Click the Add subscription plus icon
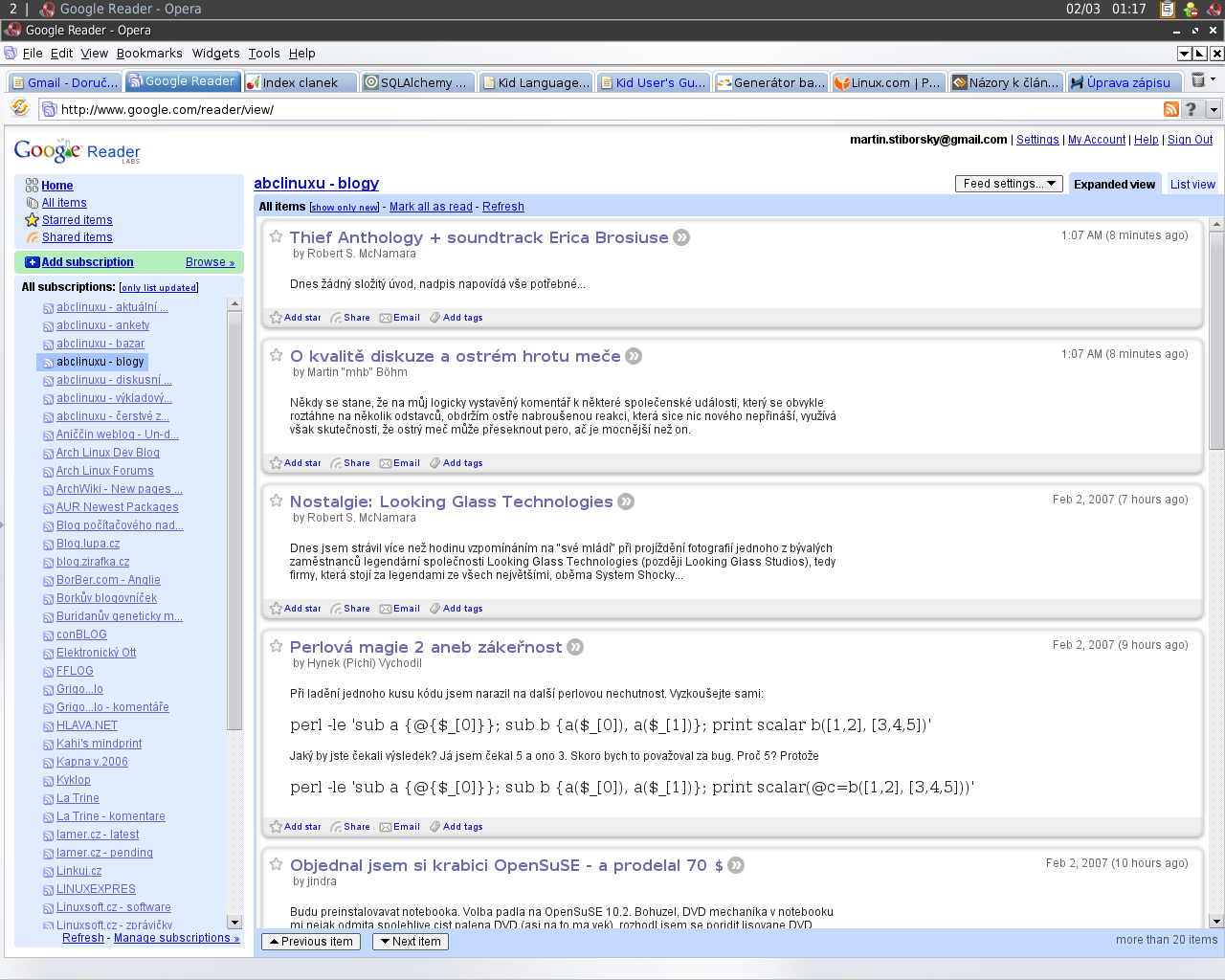1225x980 pixels. click(x=32, y=262)
